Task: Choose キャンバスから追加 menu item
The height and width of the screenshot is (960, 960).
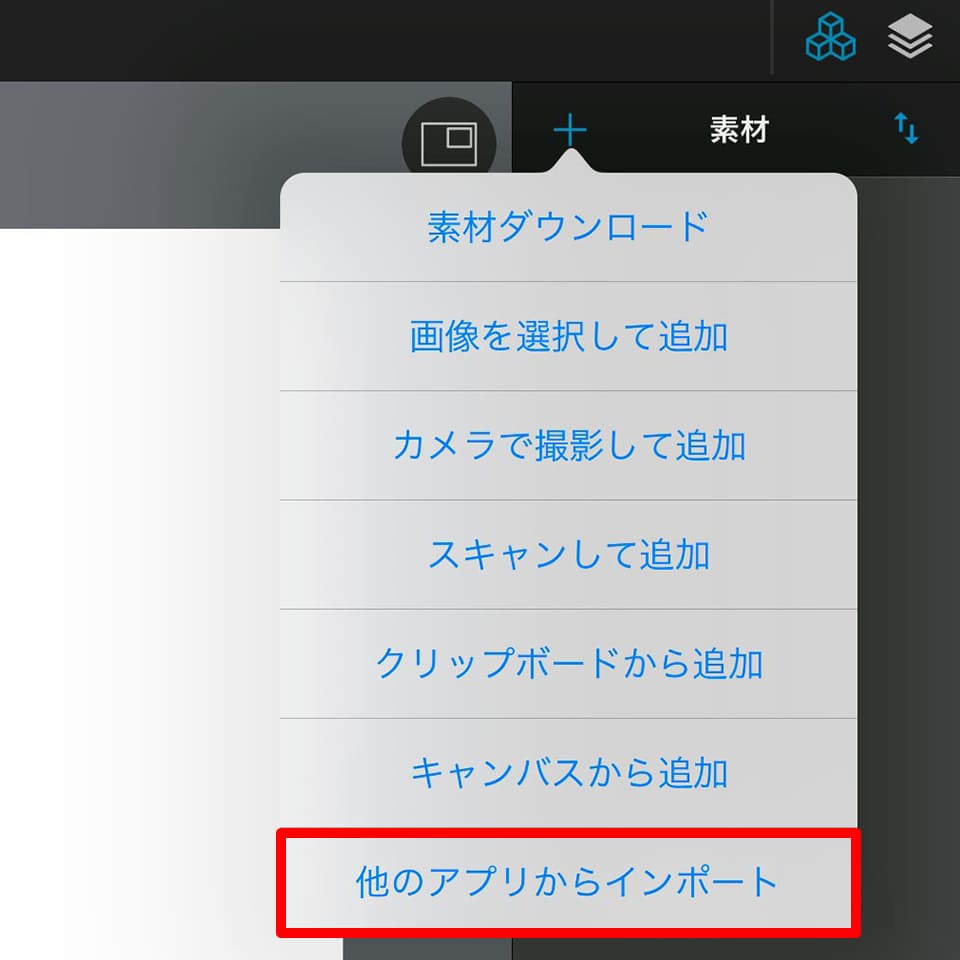Action: click(568, 773)
